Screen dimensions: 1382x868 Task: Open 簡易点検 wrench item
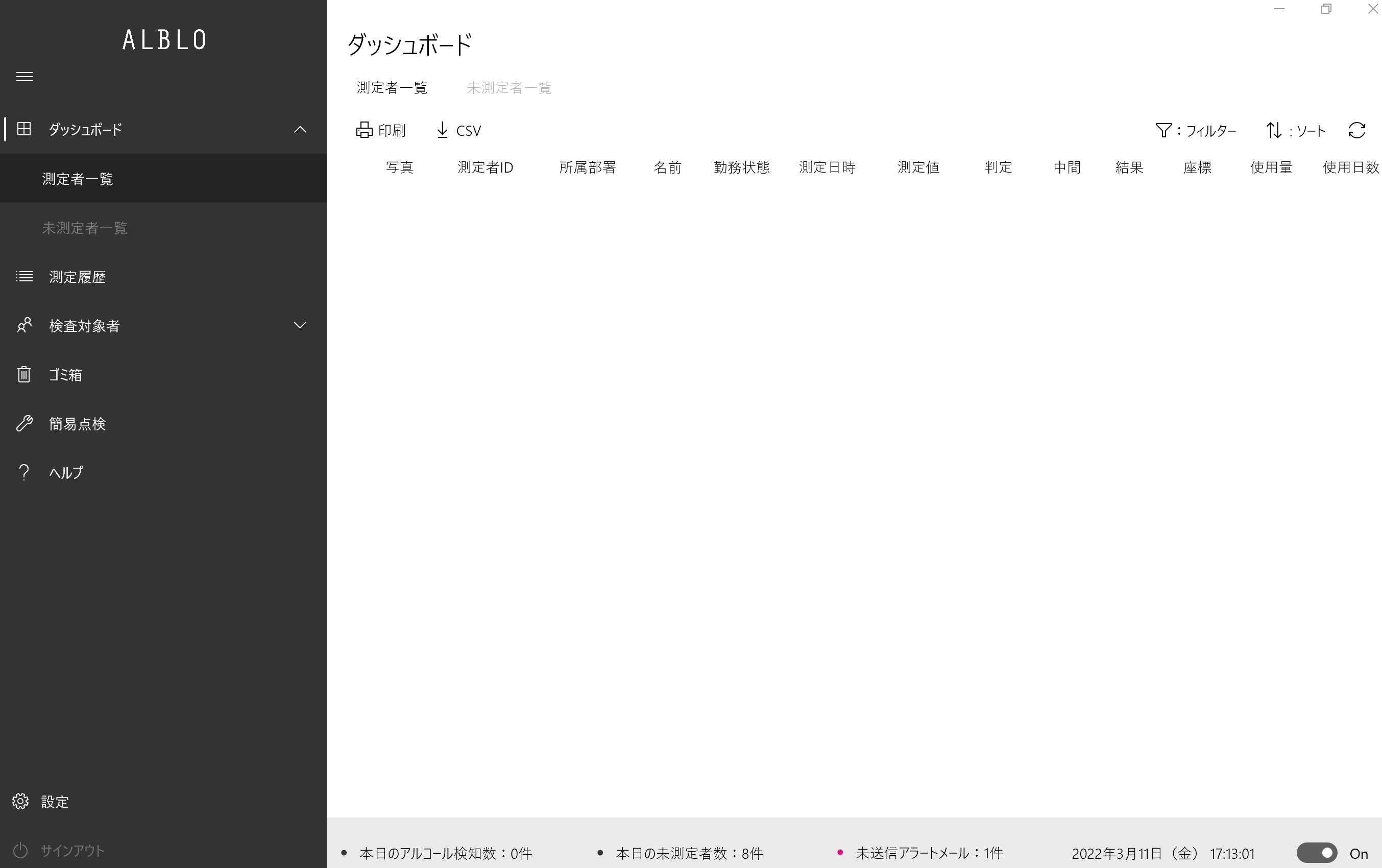[x=77, y=424]
